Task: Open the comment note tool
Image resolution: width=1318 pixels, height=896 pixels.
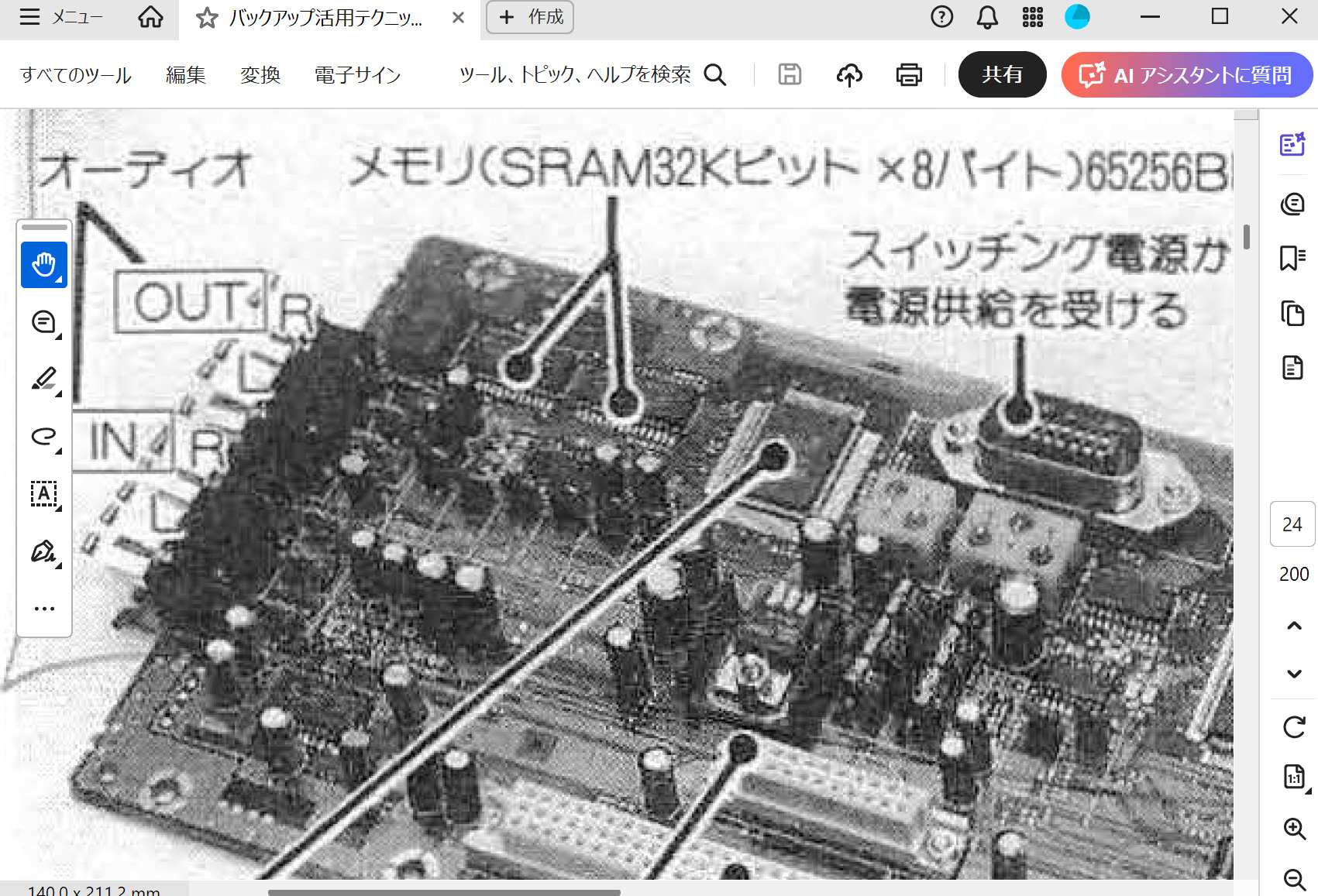Action: coord(44,322)
